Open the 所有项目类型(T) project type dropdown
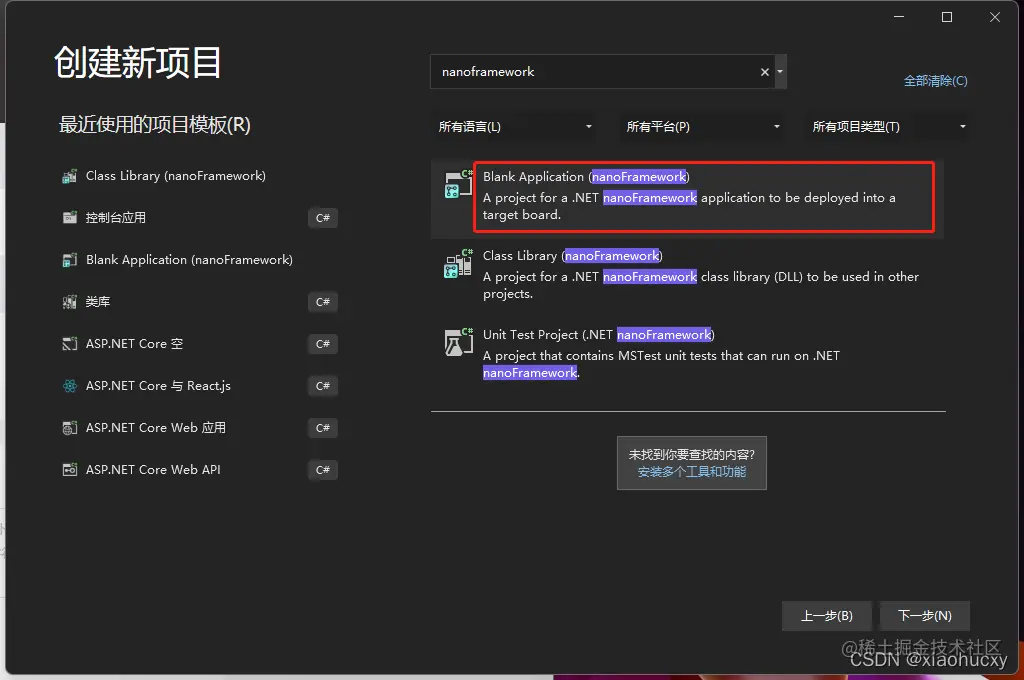The height and width of the screenshot is (680, 1024). click(x=889, y=127)
